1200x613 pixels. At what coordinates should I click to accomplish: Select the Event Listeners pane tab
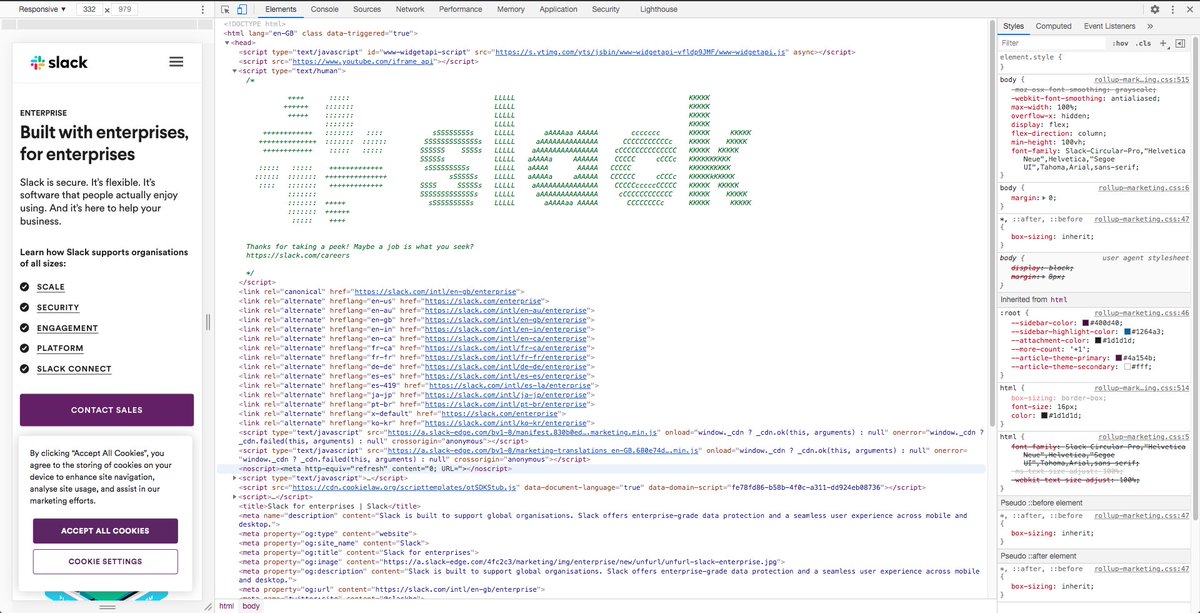pyautogui.click(x=1109, y=26)
